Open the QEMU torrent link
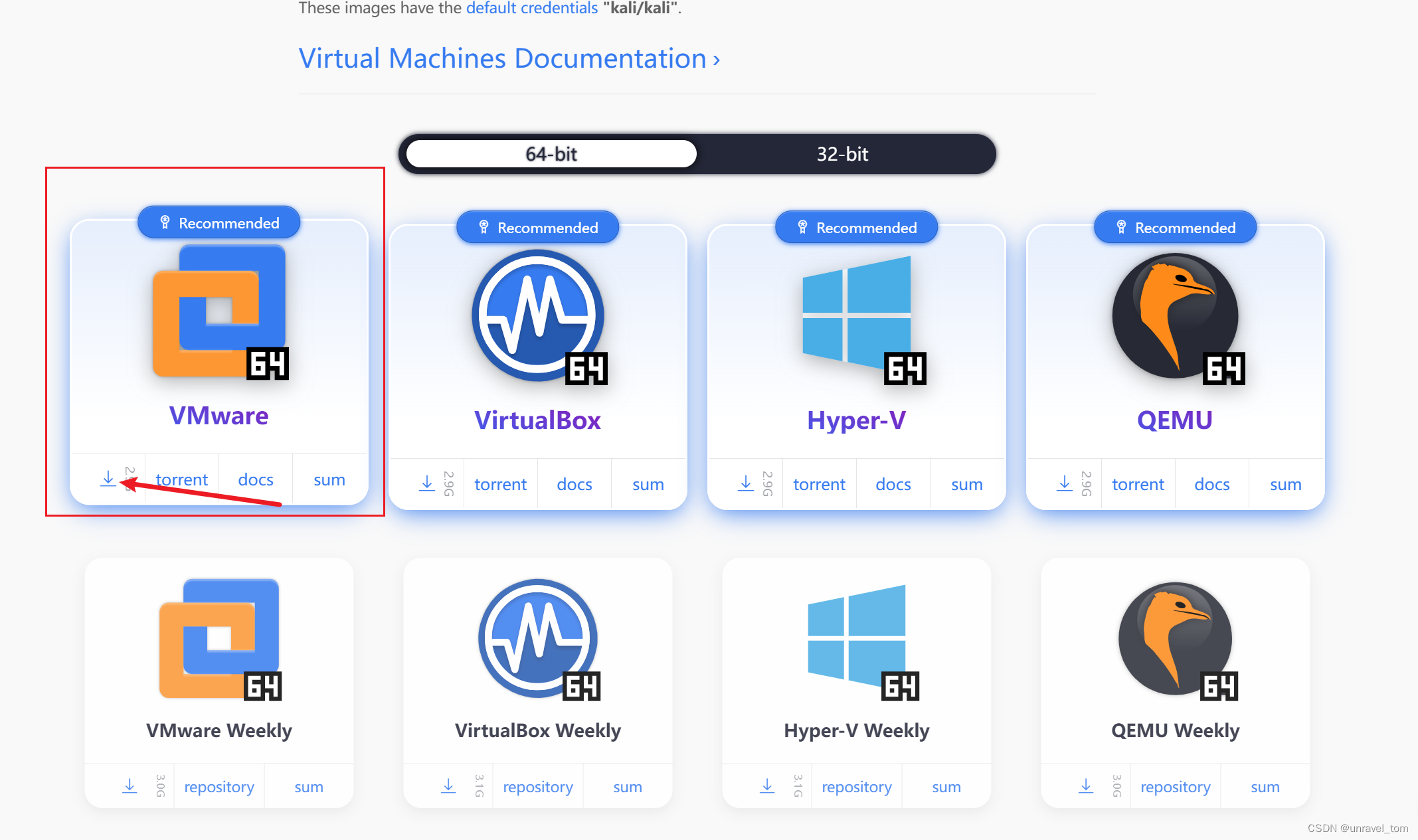The width and height of the screenshot is (1418, 840). 1138,484
